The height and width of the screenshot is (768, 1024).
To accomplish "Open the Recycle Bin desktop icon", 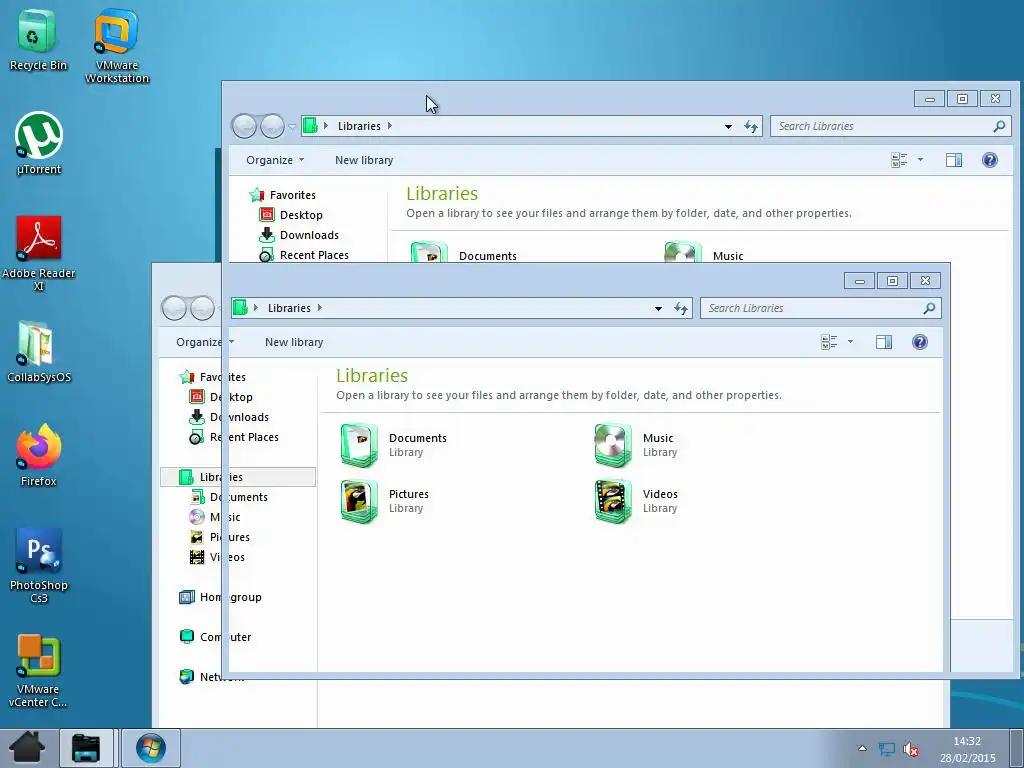I will tap(38, 39).
